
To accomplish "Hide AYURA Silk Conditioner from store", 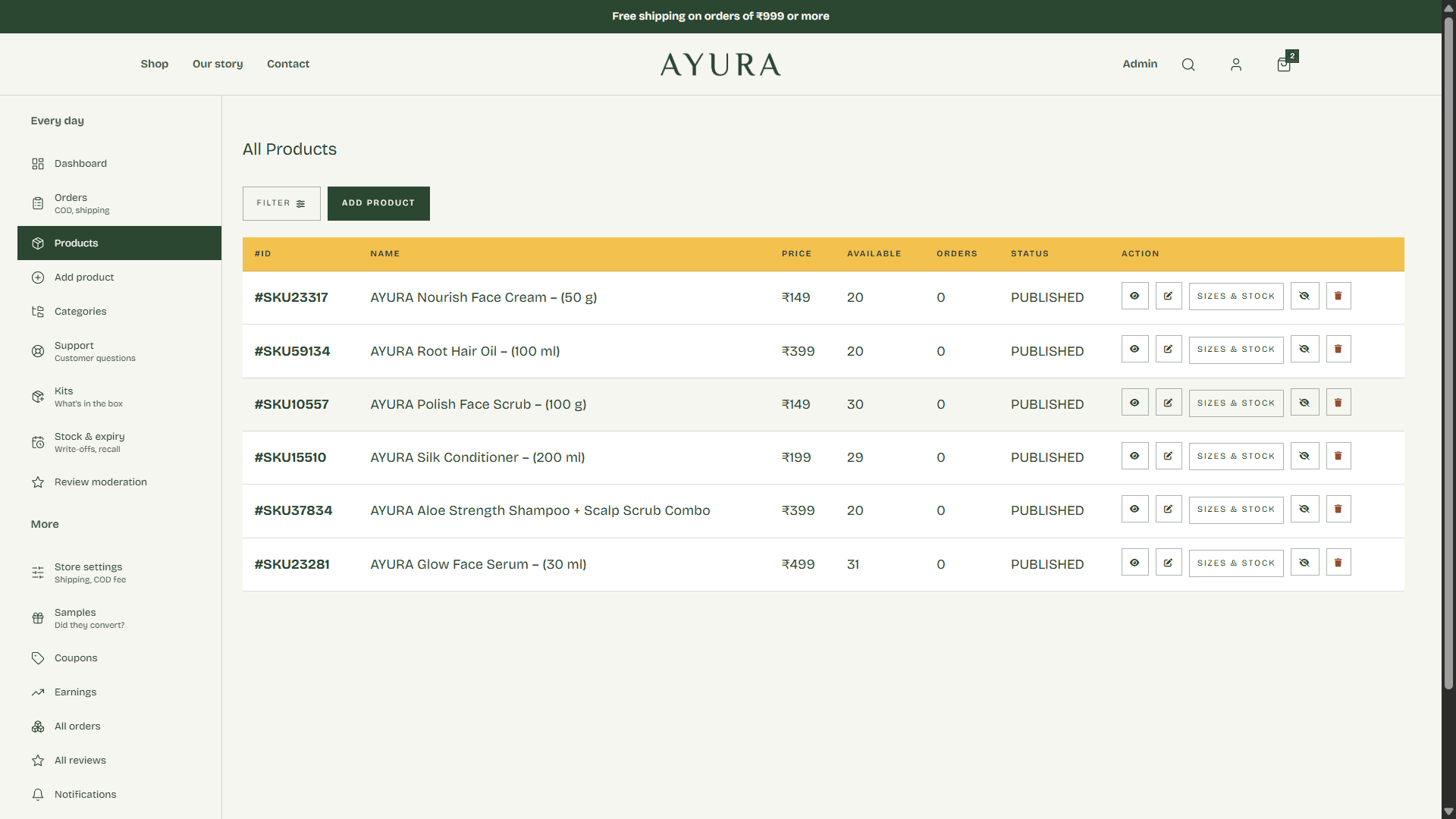I will tap(1304, 456).
